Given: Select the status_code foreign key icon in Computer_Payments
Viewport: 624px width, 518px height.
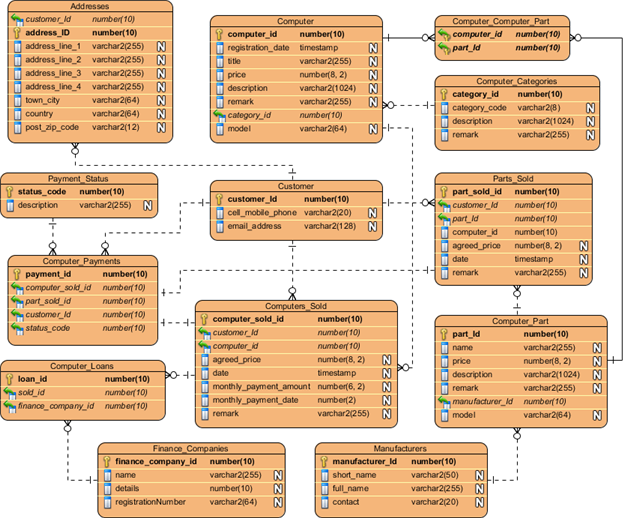Looking at the screenshot, I should click(x=17, y=328).
